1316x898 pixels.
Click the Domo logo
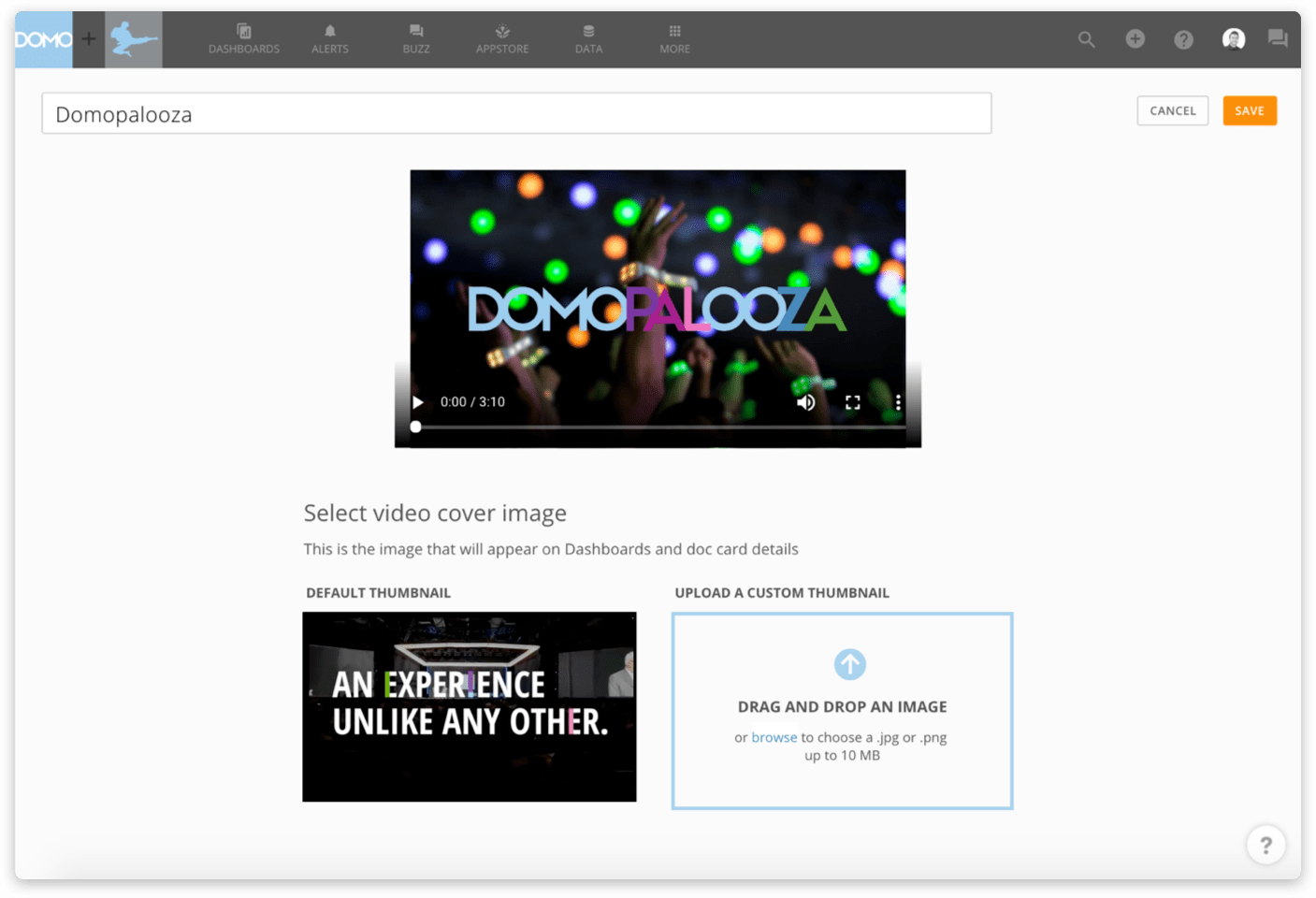(x=43, y=39)
